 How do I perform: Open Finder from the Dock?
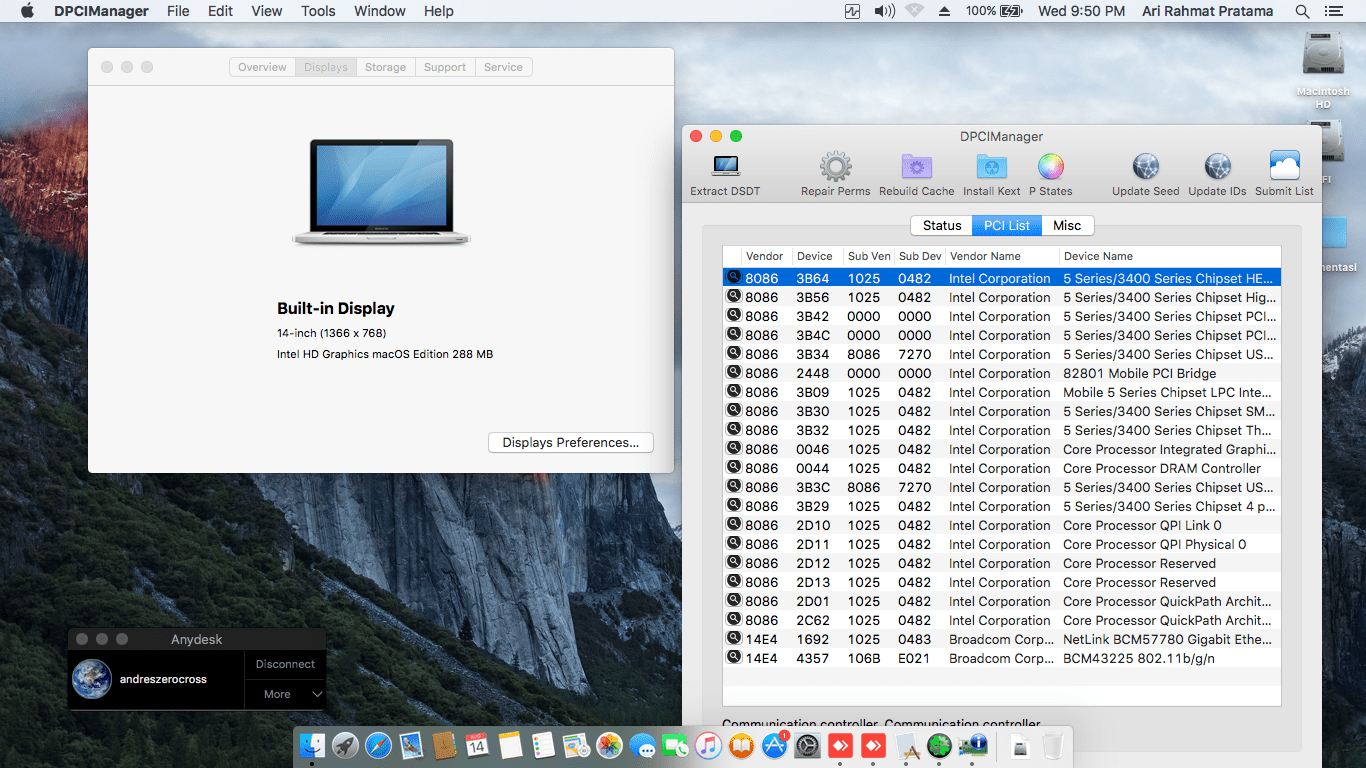click(313, 745)
